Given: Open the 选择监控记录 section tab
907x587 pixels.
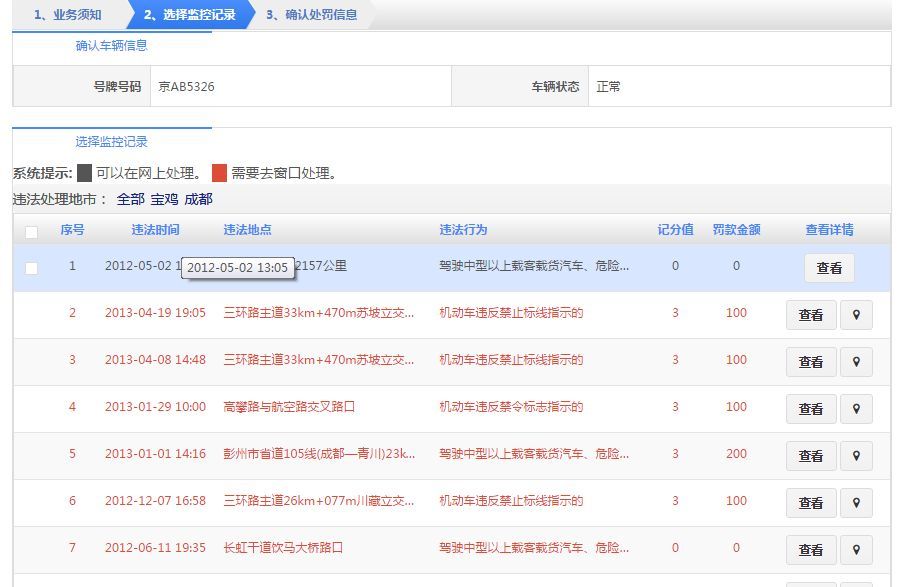Looking at the screenshot, I should tap(112, 142).
